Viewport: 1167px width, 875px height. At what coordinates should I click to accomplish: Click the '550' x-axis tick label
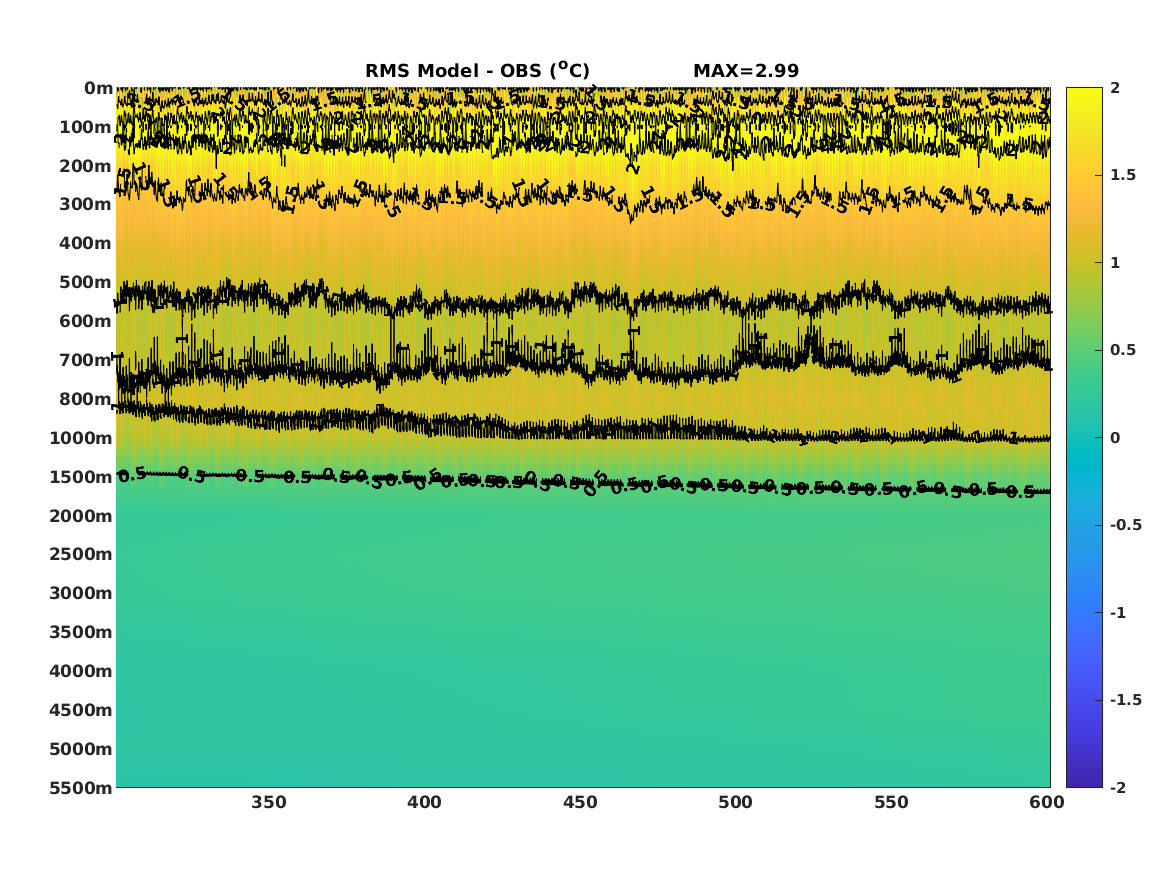coord(891,803)
